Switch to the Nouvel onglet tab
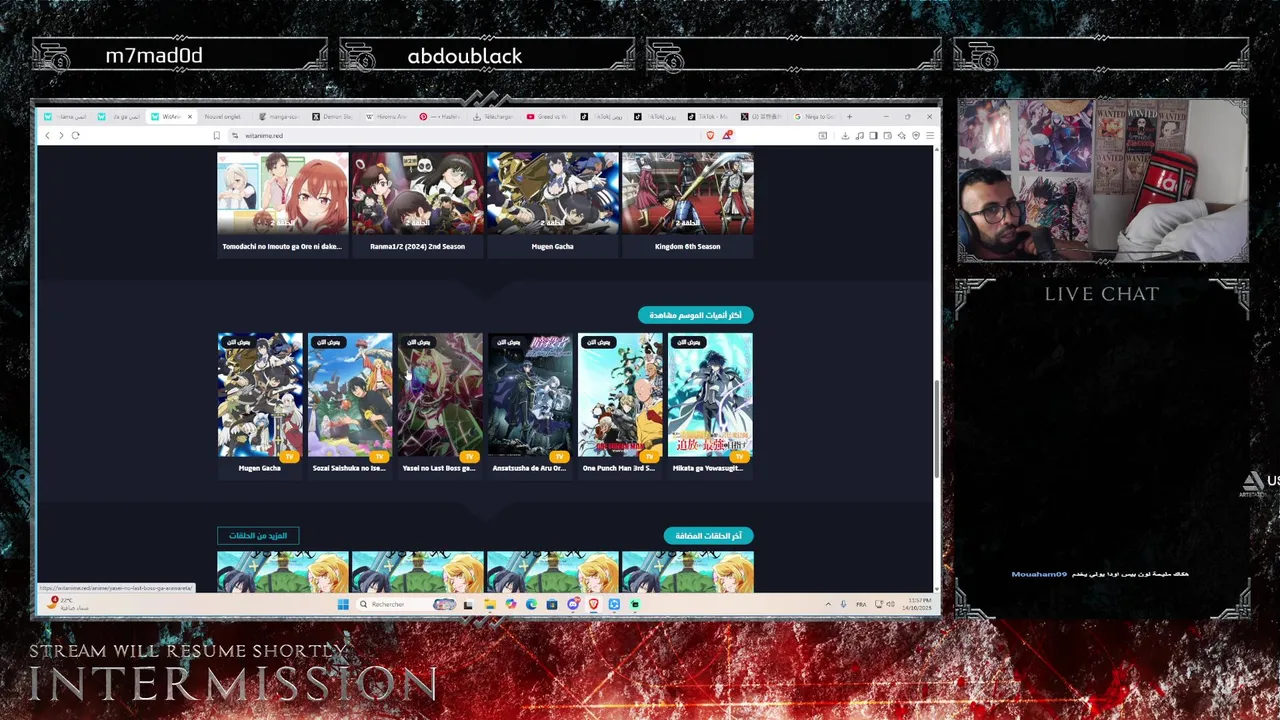 222,117
